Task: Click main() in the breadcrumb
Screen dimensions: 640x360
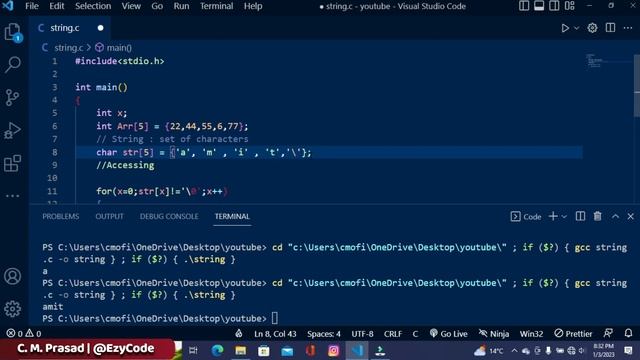Action: pos(119,48)
